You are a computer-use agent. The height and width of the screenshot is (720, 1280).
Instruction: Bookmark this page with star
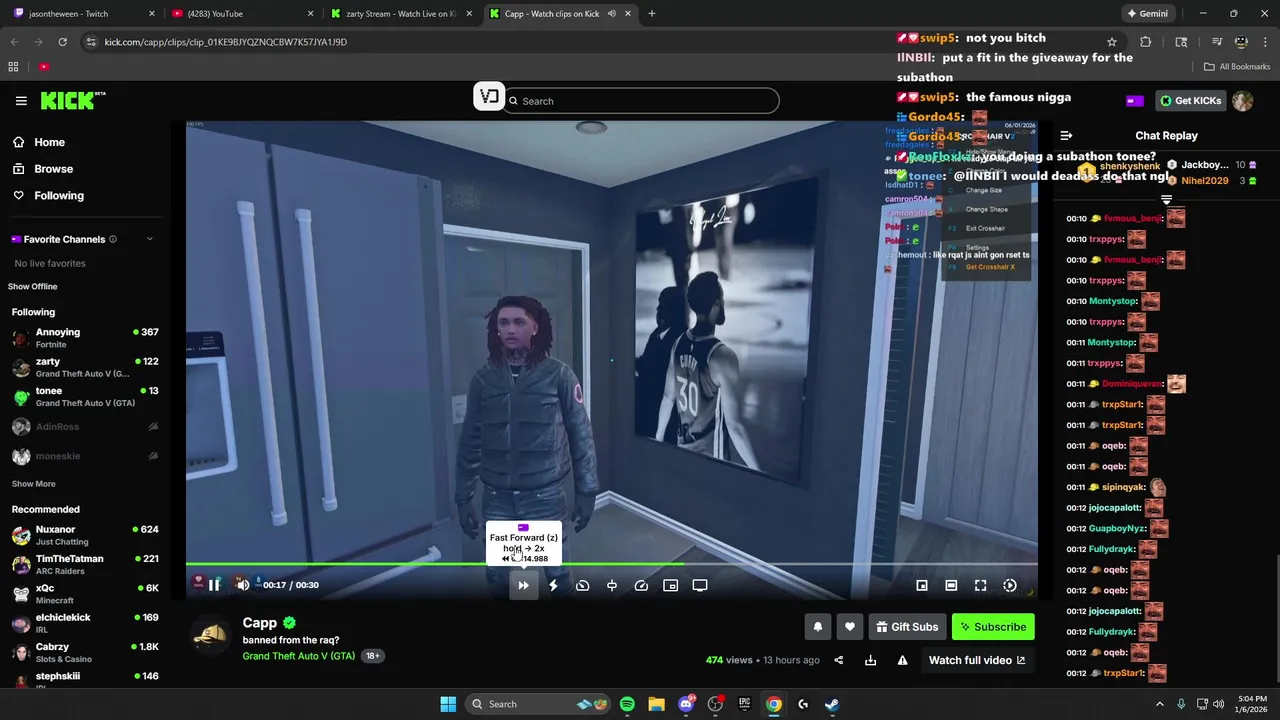point(1112,42)
